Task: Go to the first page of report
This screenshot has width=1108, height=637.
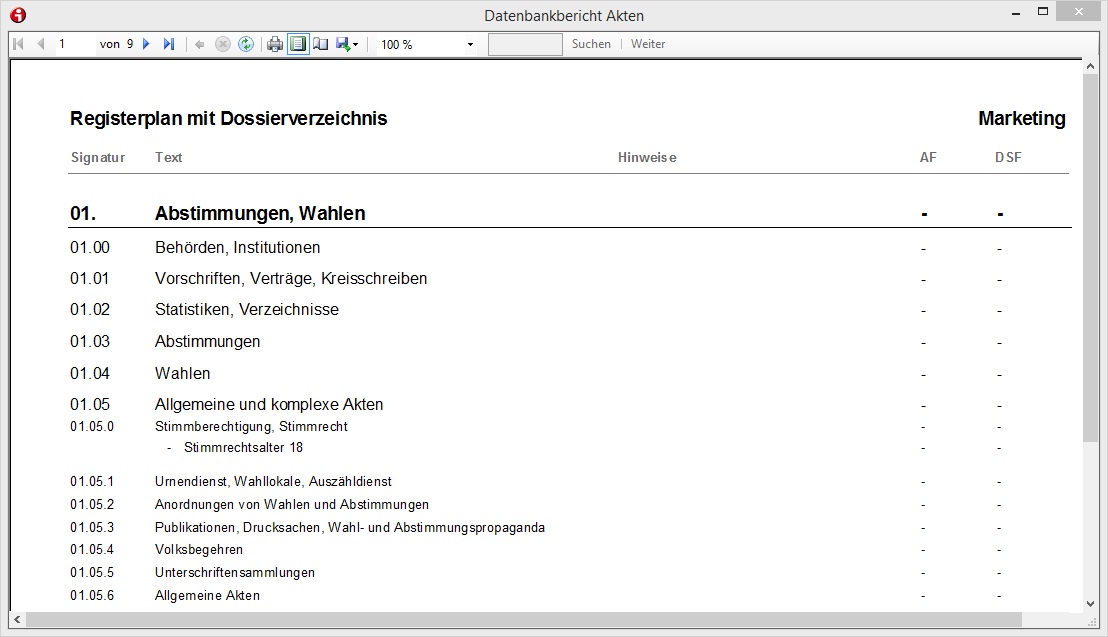Action: pos(18,44)
